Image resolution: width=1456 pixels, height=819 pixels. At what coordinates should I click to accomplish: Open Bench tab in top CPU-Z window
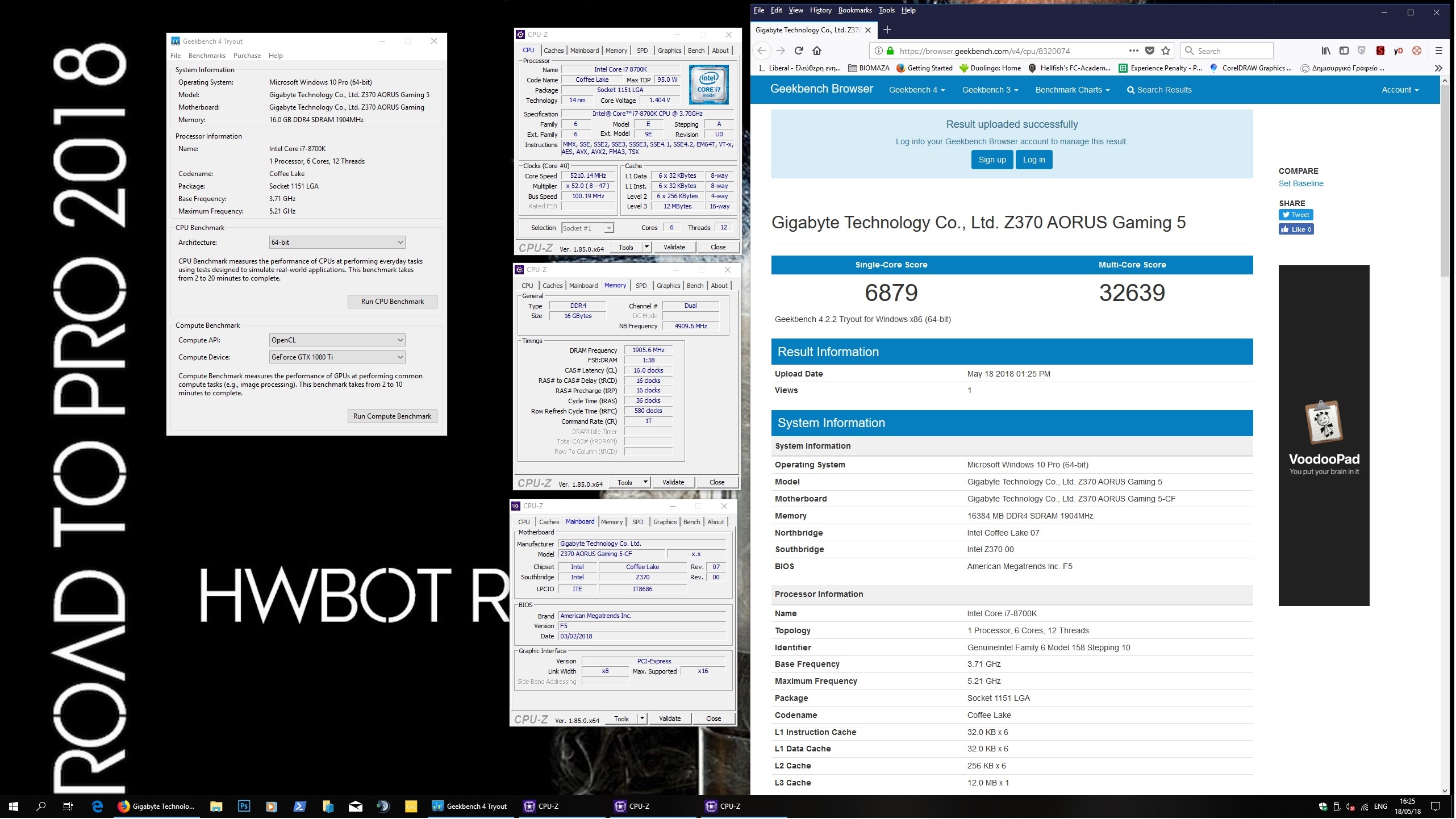click(697, 51)
